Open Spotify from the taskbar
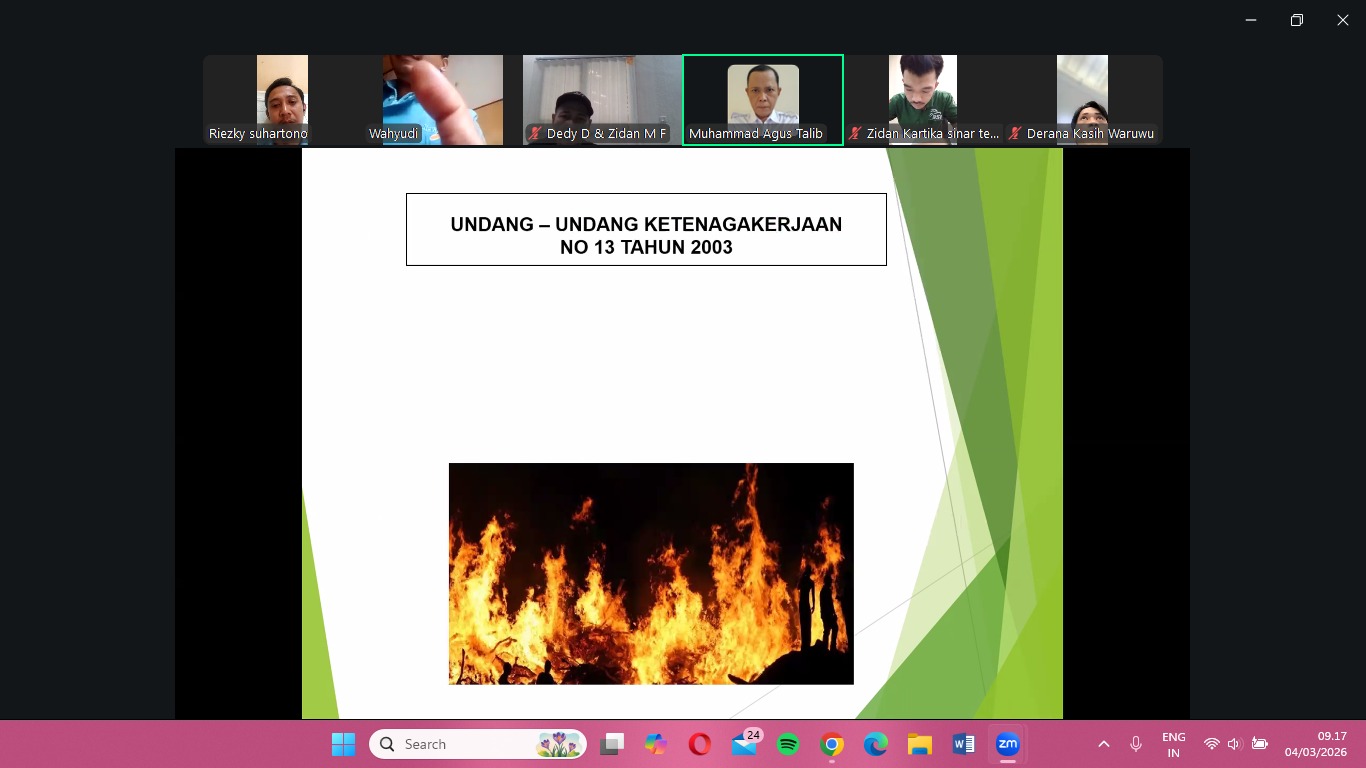This screenshot has width=1366, height=768. point(788,744)
